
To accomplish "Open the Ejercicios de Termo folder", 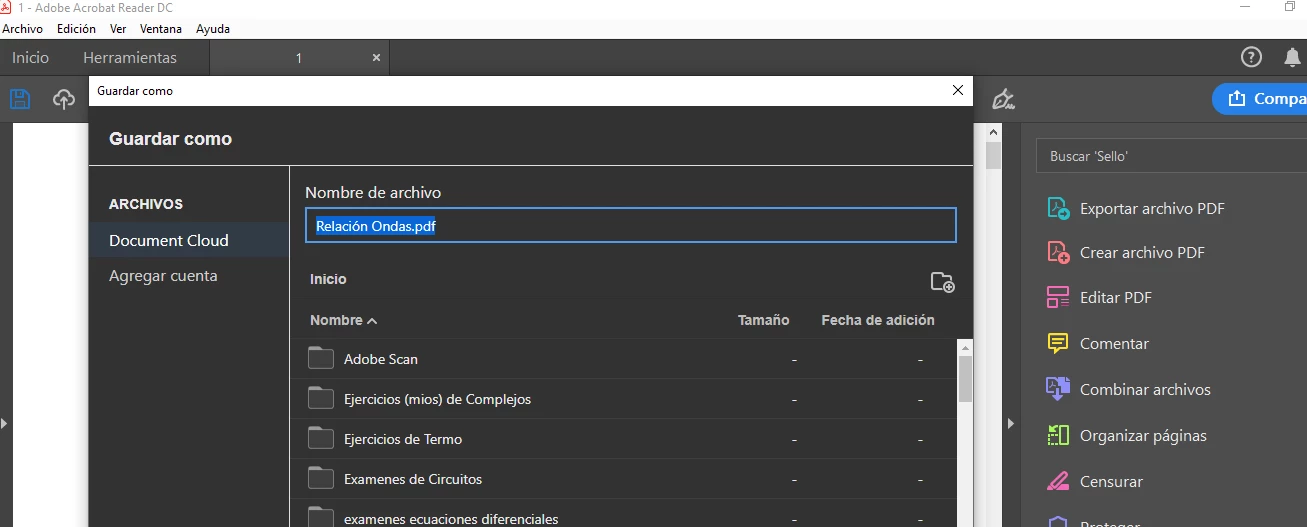I will click(623, 439).
